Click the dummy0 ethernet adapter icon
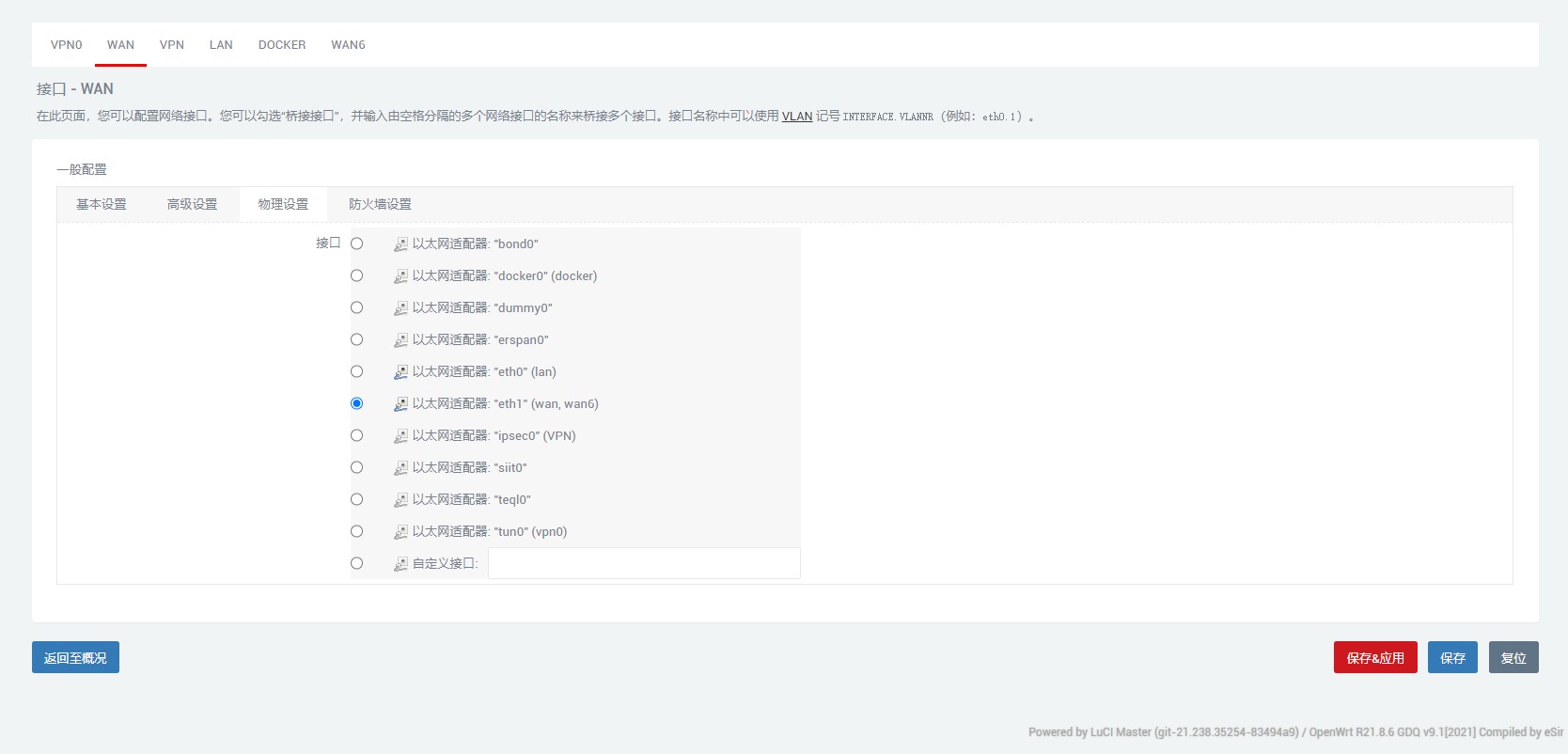This screenshot has width=1568, height=754. tap(400, 308)
